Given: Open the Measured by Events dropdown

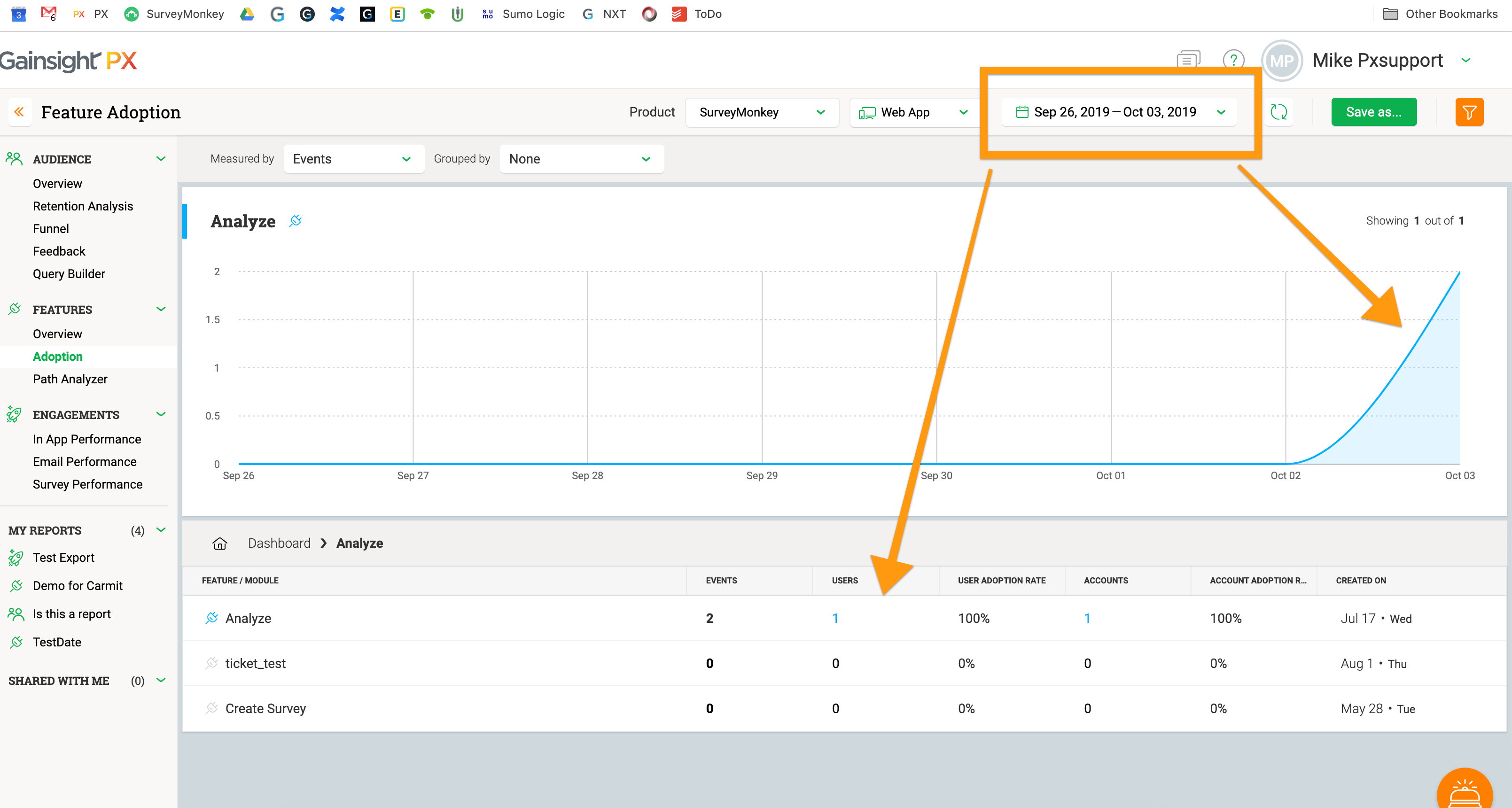Looking at the screenshot, I should [x=353, y=159].
